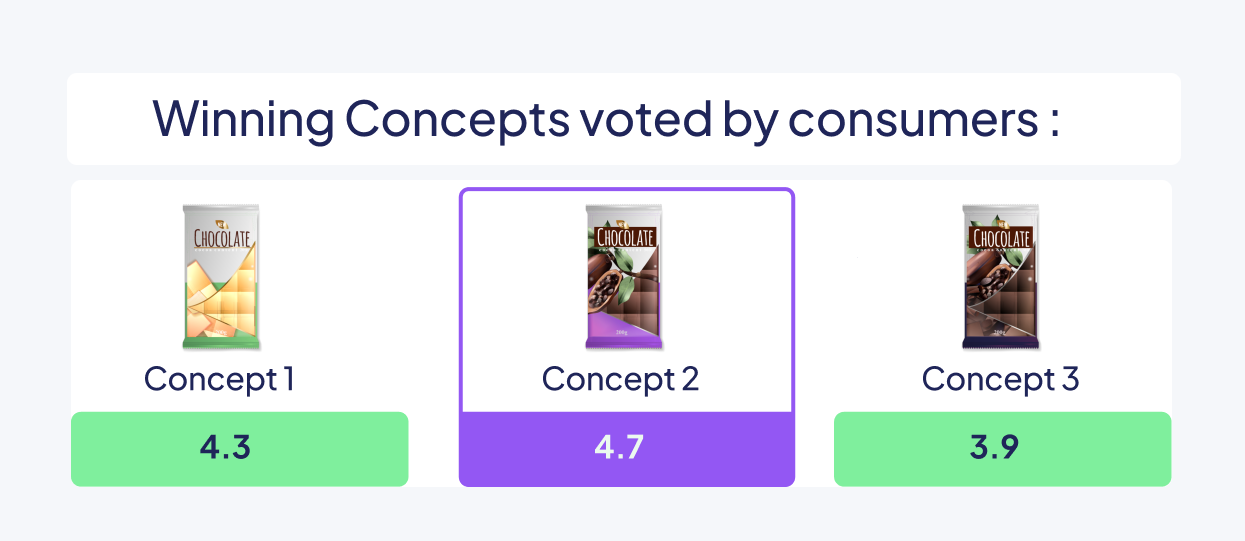
Task: Click the dark chocolate bar image for Concept 3
Action: click(x=1001, y=277)
